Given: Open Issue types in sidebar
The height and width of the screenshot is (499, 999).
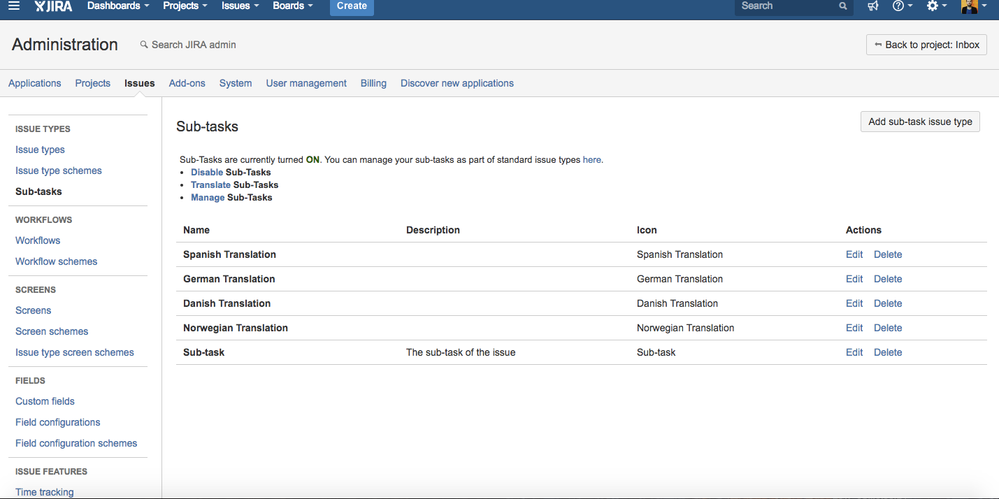Looking at the screenshot, I should tap(40, 150).
